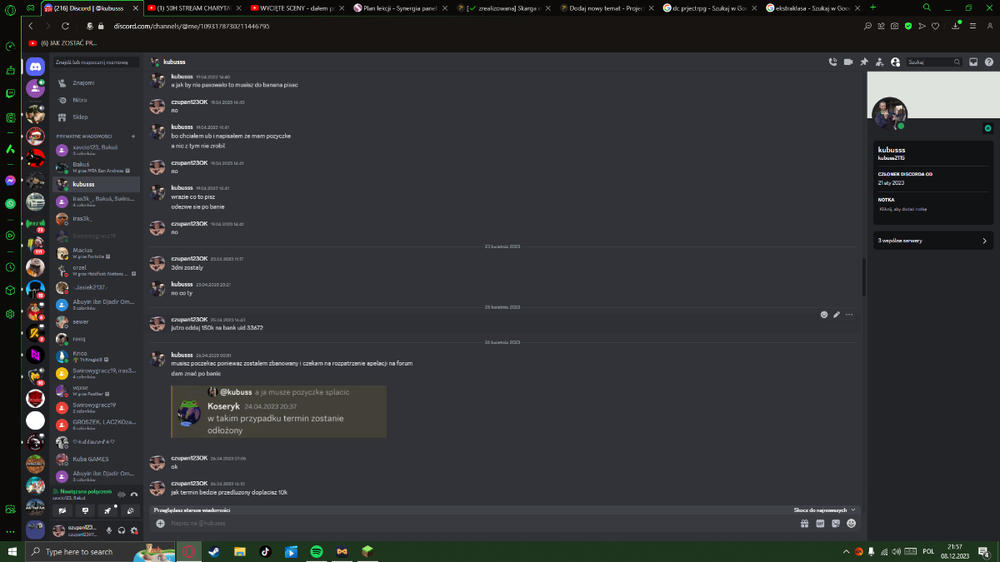The height and width of the screenshot is (562, 1000).
Task: Open group DM xavcio123, Bakuś
Action: [x=96, y=150]
